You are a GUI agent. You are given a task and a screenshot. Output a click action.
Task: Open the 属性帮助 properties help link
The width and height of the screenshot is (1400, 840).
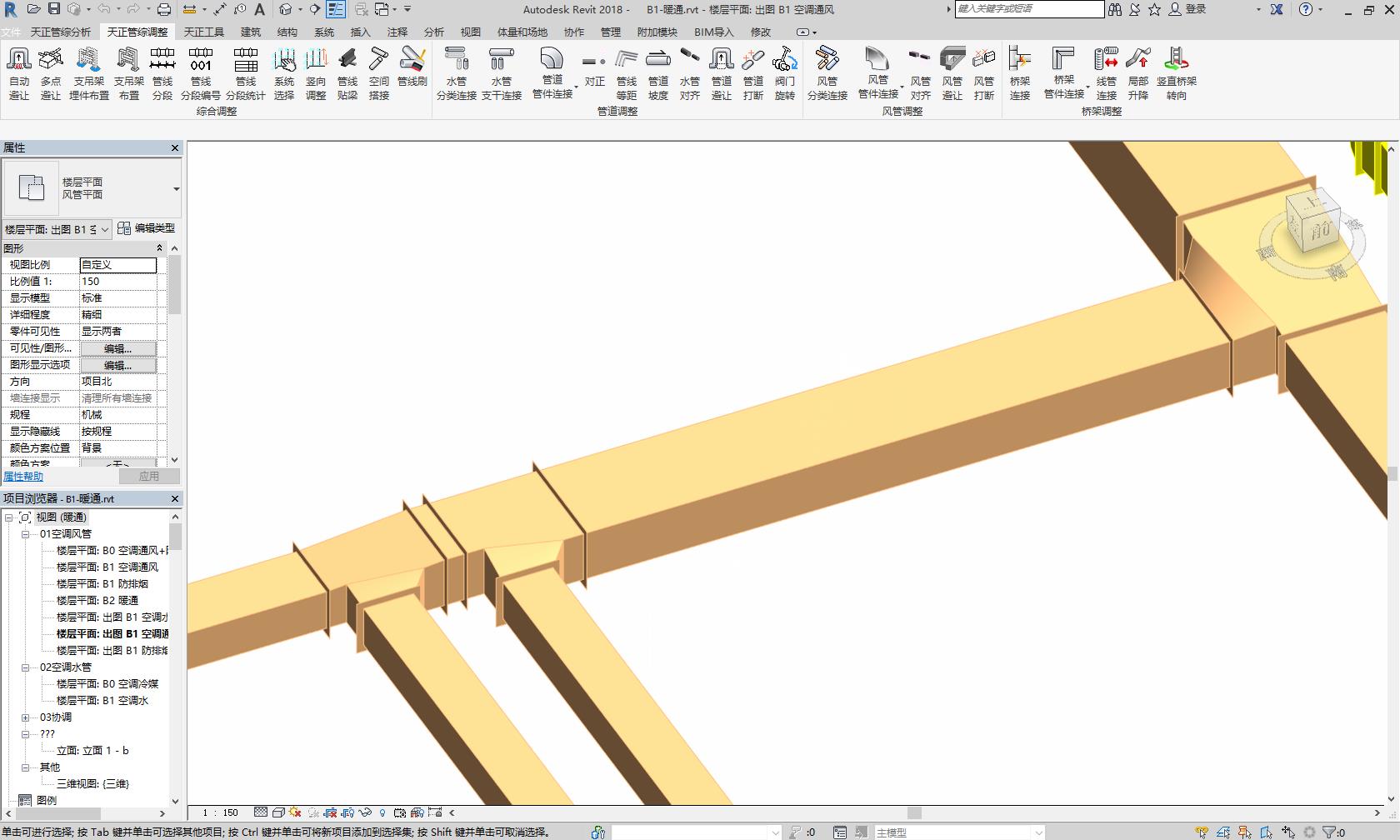23,477
